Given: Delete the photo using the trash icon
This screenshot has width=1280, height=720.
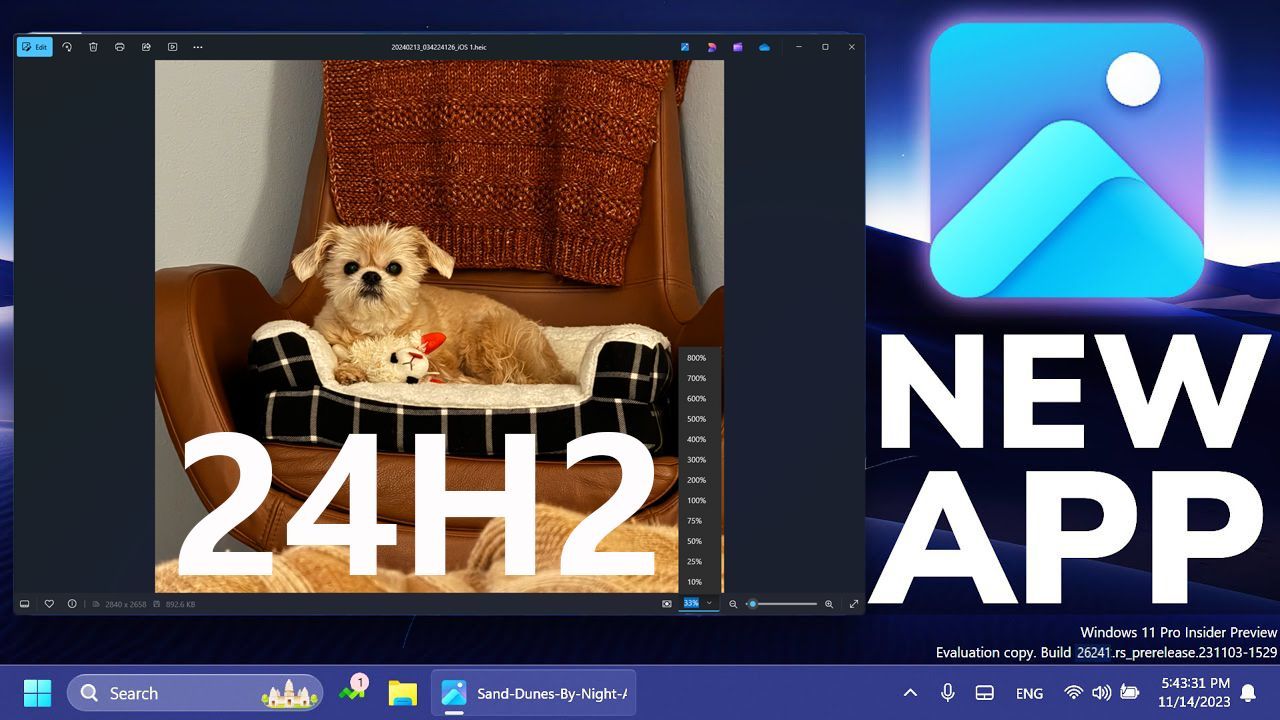Looking at the screenshot, I should 93,47.
